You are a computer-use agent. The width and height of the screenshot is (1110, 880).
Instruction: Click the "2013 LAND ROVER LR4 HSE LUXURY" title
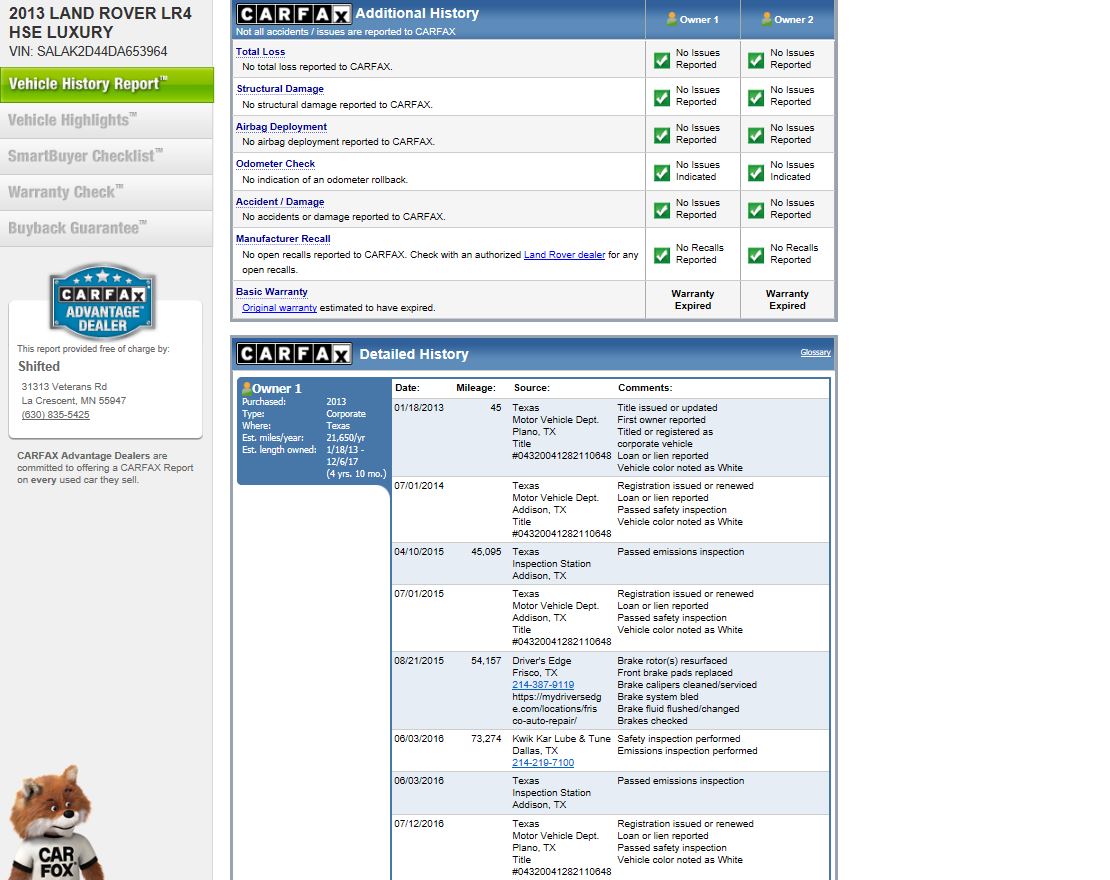click(x=100, y=23)
